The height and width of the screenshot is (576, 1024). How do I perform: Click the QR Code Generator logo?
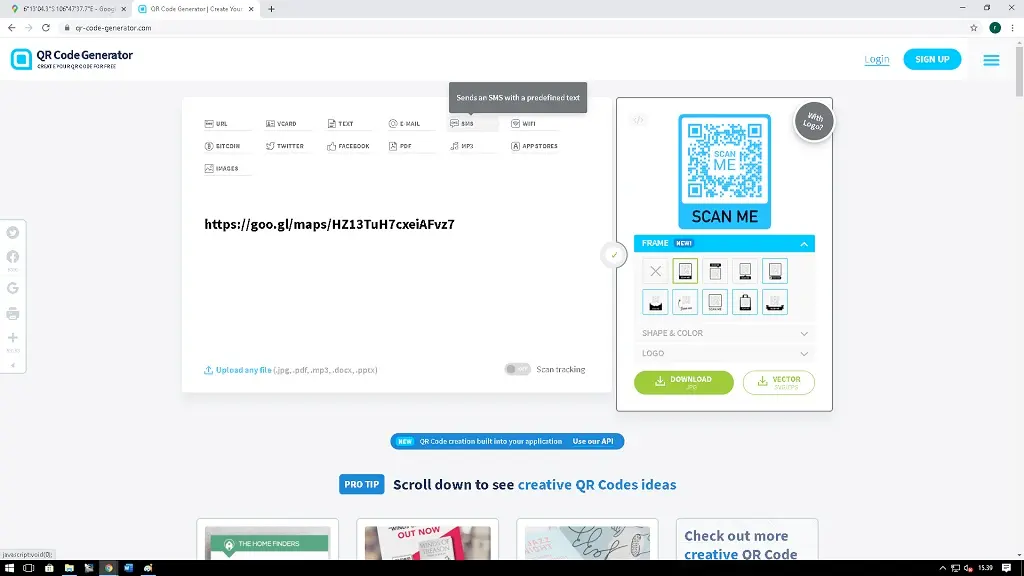coord(72,59)
